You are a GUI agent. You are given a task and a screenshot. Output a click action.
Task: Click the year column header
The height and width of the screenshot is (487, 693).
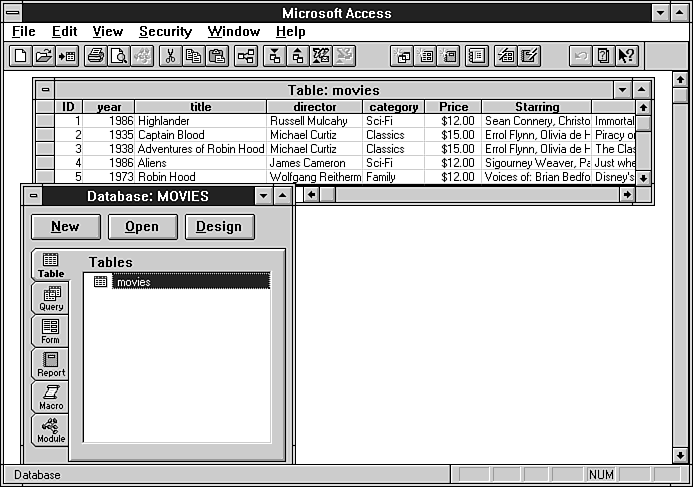click(109, 107)
